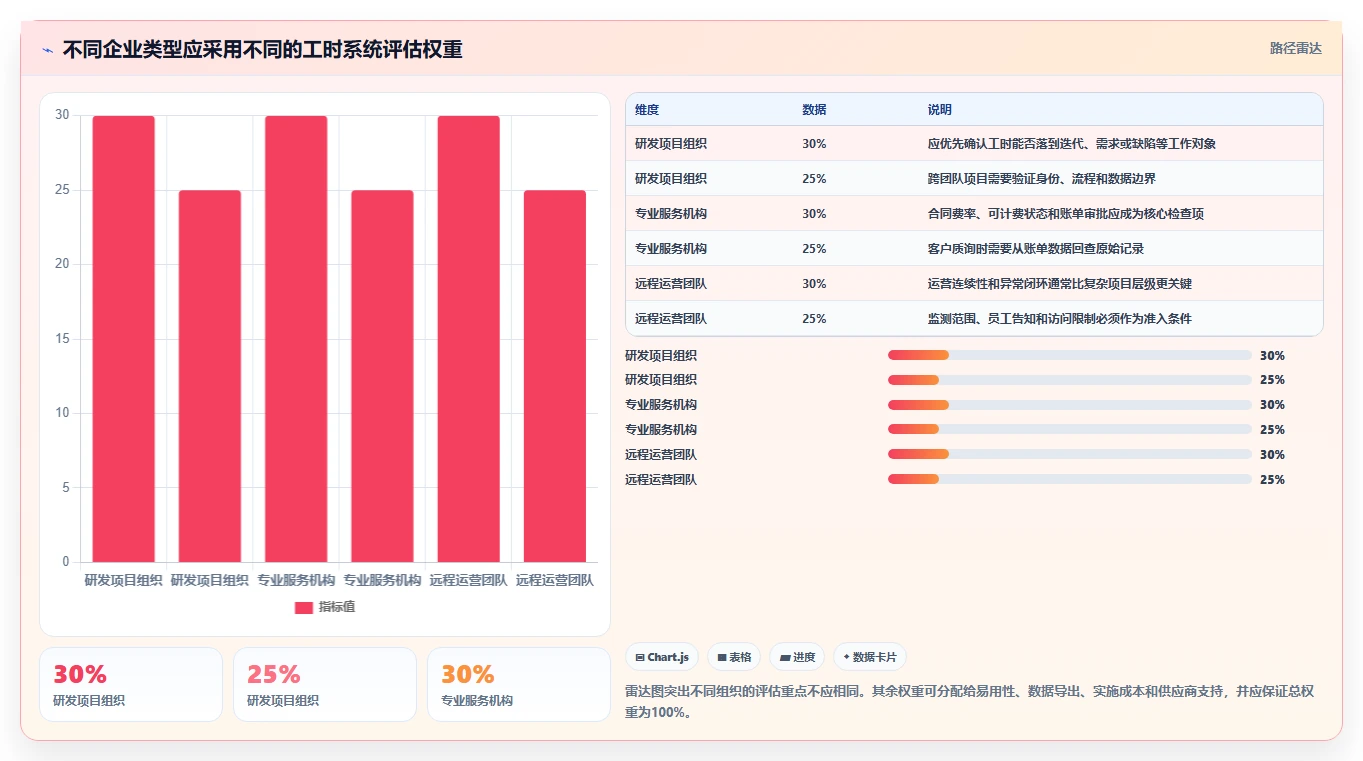Click the 研发项目组织 chart bar reaching 30
The height and width of the screenshot is (761, 1363).
pos(124,339)
